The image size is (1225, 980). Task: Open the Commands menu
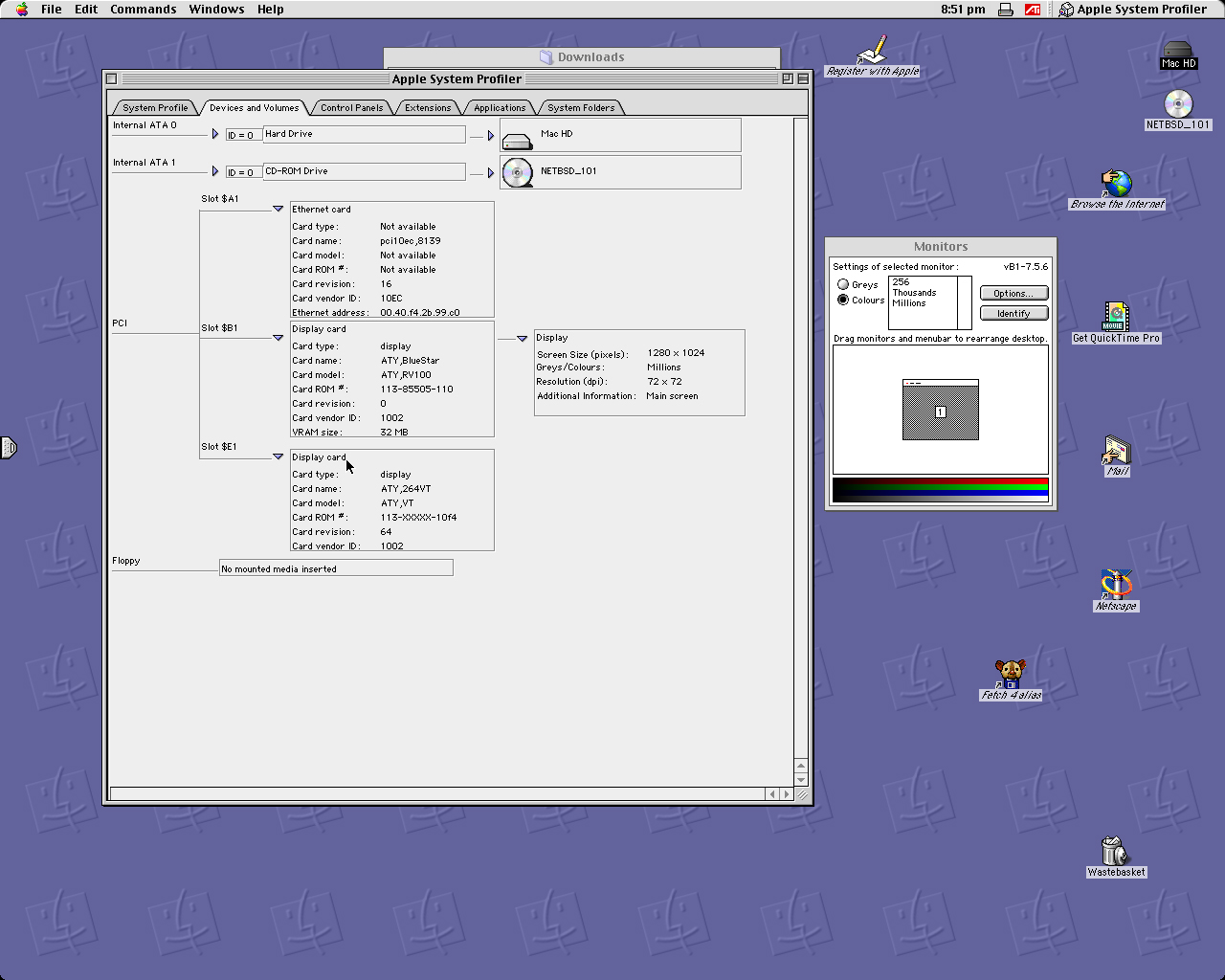pos(144,10)
